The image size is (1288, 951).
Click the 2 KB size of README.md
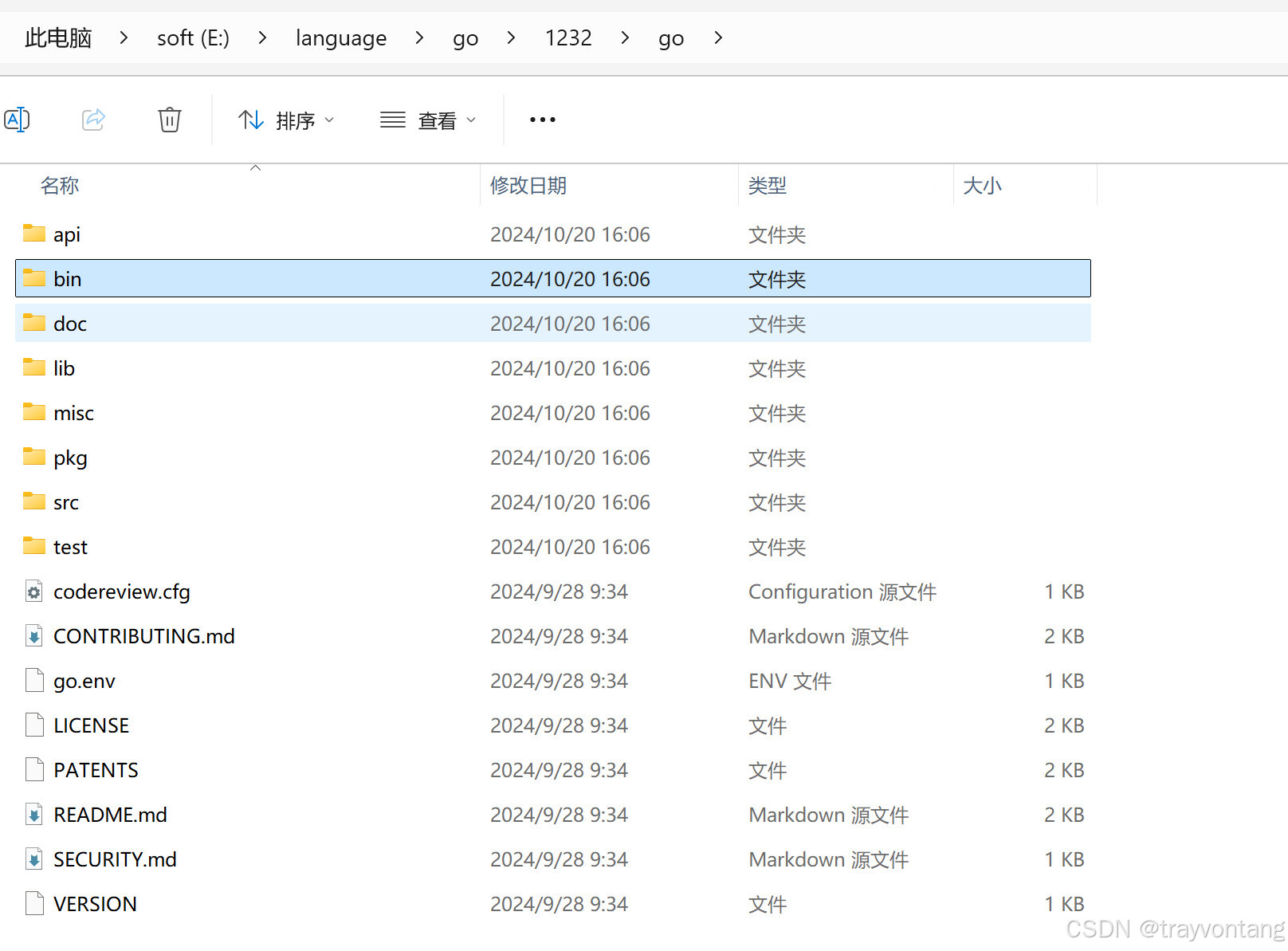pyautogui.click(x=1064, y=815)
